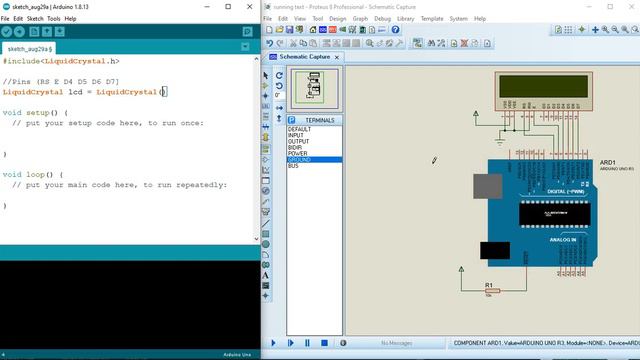The height and width of the screenshot is (360, 640).
Task: Click the Rotate Anti-Clockwise button
Action: point(279,86)
